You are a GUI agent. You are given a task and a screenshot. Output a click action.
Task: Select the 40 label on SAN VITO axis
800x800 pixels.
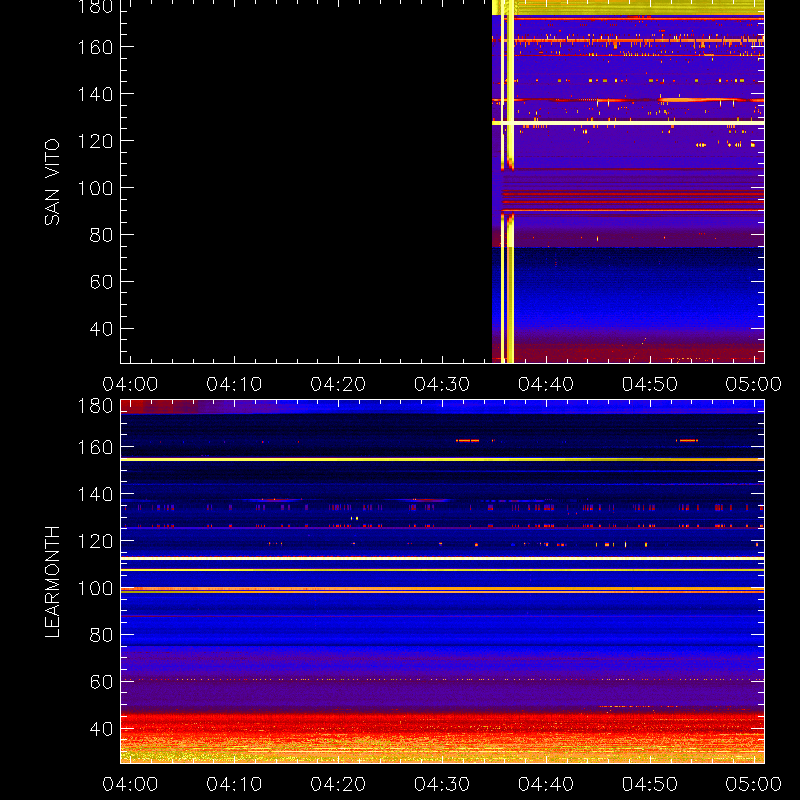(101, 329)
